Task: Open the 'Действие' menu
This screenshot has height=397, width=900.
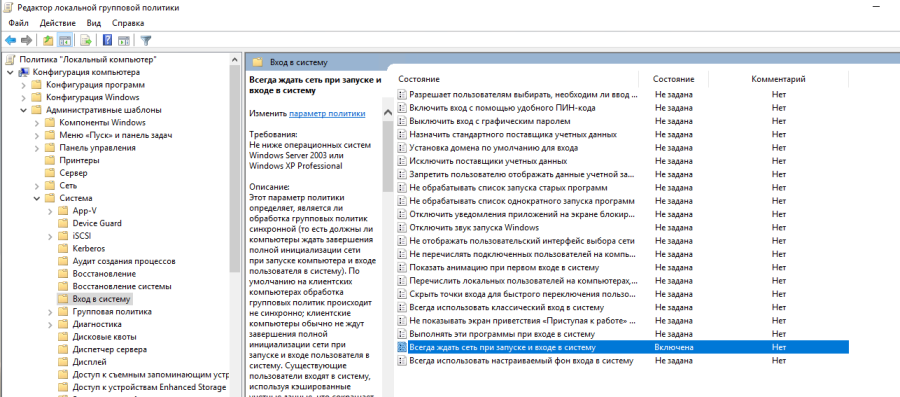Action: tap(57, 23)
